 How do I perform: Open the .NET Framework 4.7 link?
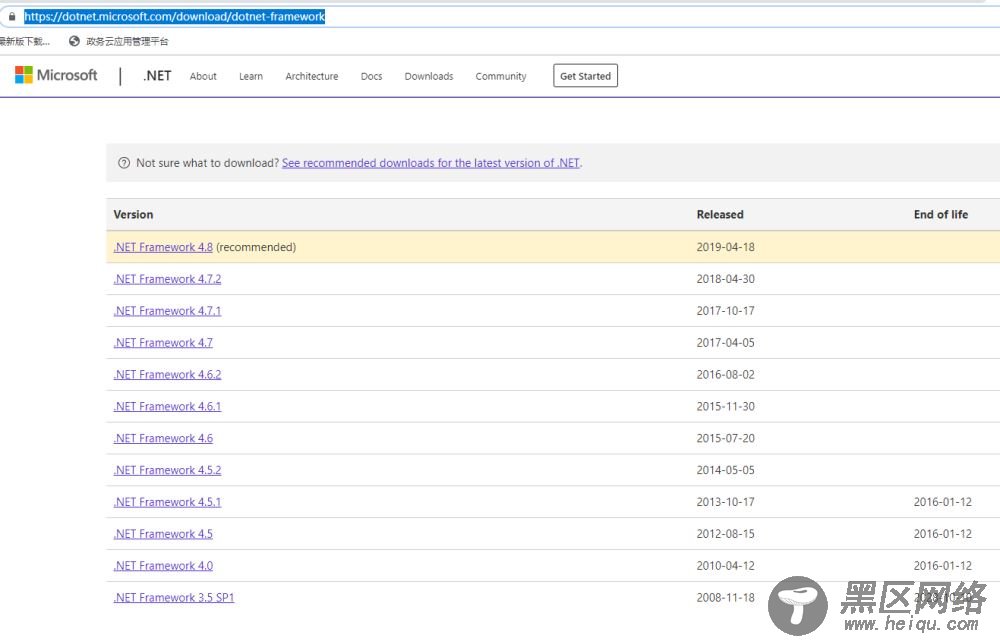tap(163, 343)
